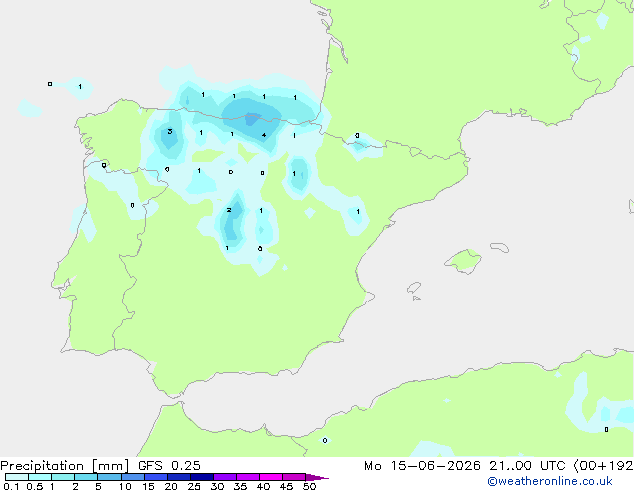This screenshot has height=490, width=634.
Task: Pick the 5–10 mm legend color swatch
Action: click(x=109, y=477)
